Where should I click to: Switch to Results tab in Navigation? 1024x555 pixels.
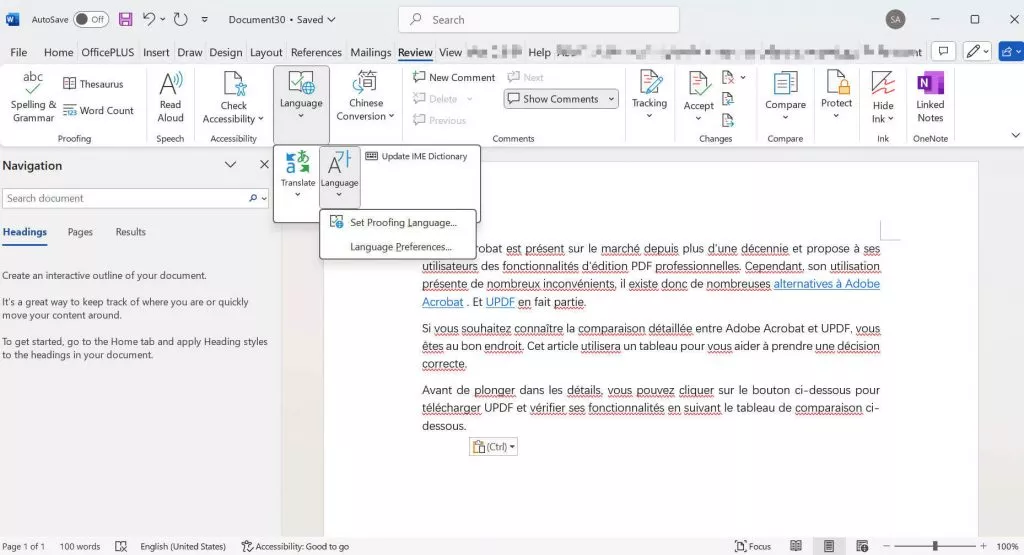click(x=131, y=232)
